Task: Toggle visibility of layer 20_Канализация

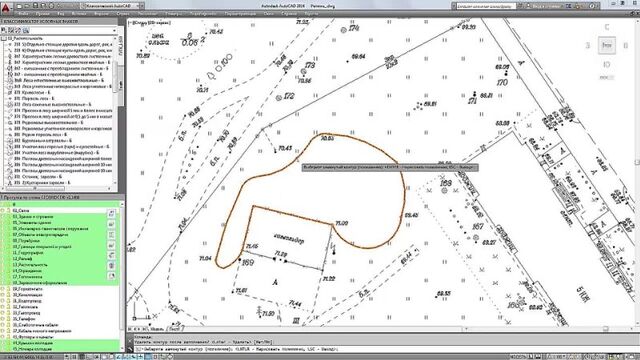Action: (3, 295)
